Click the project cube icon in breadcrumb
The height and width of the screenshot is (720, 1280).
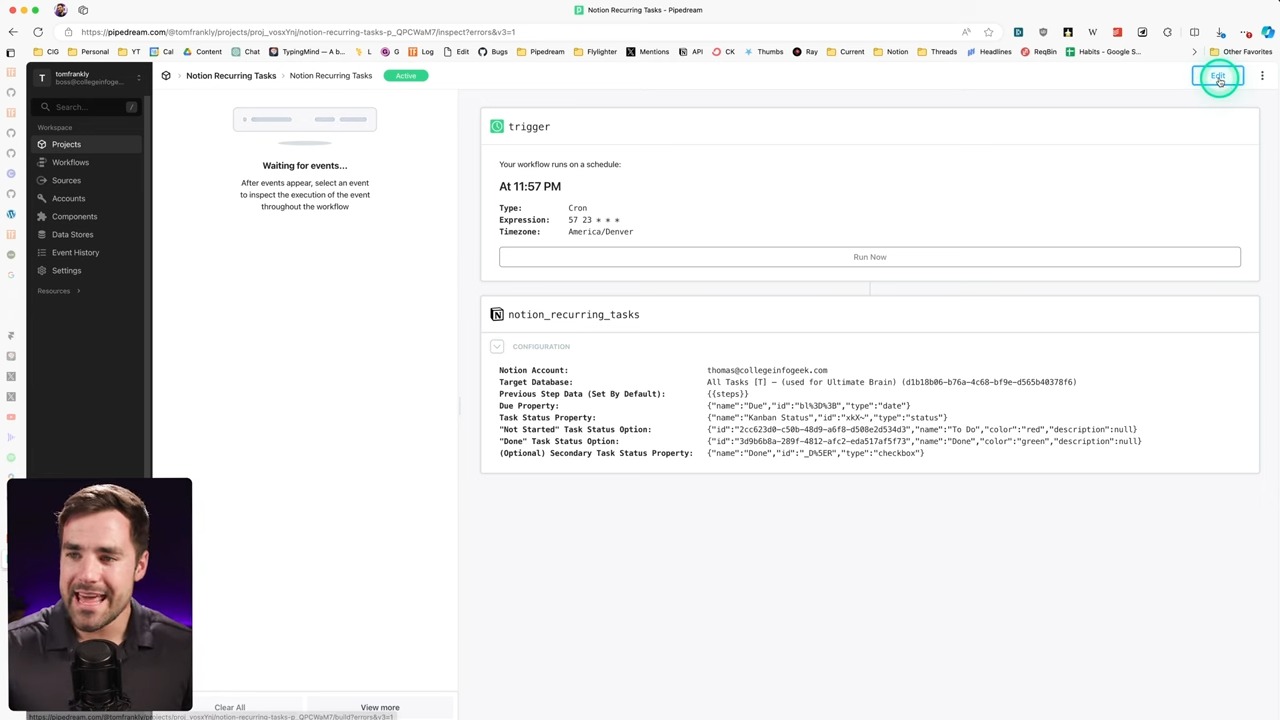tap(166, 76)
